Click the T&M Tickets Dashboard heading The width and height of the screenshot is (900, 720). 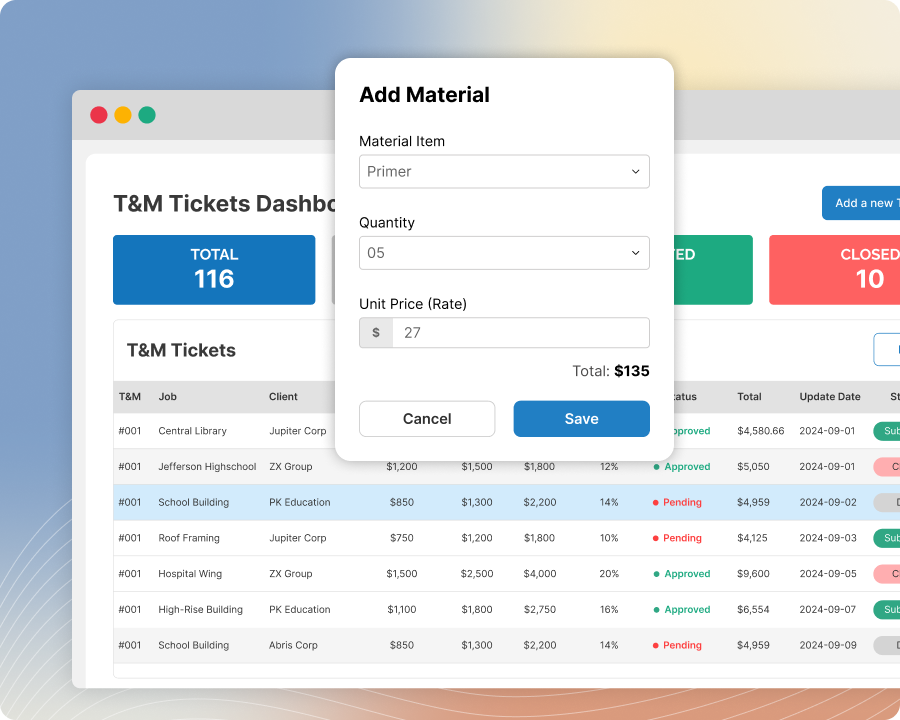pyautogui.click(x=224, y=204)
